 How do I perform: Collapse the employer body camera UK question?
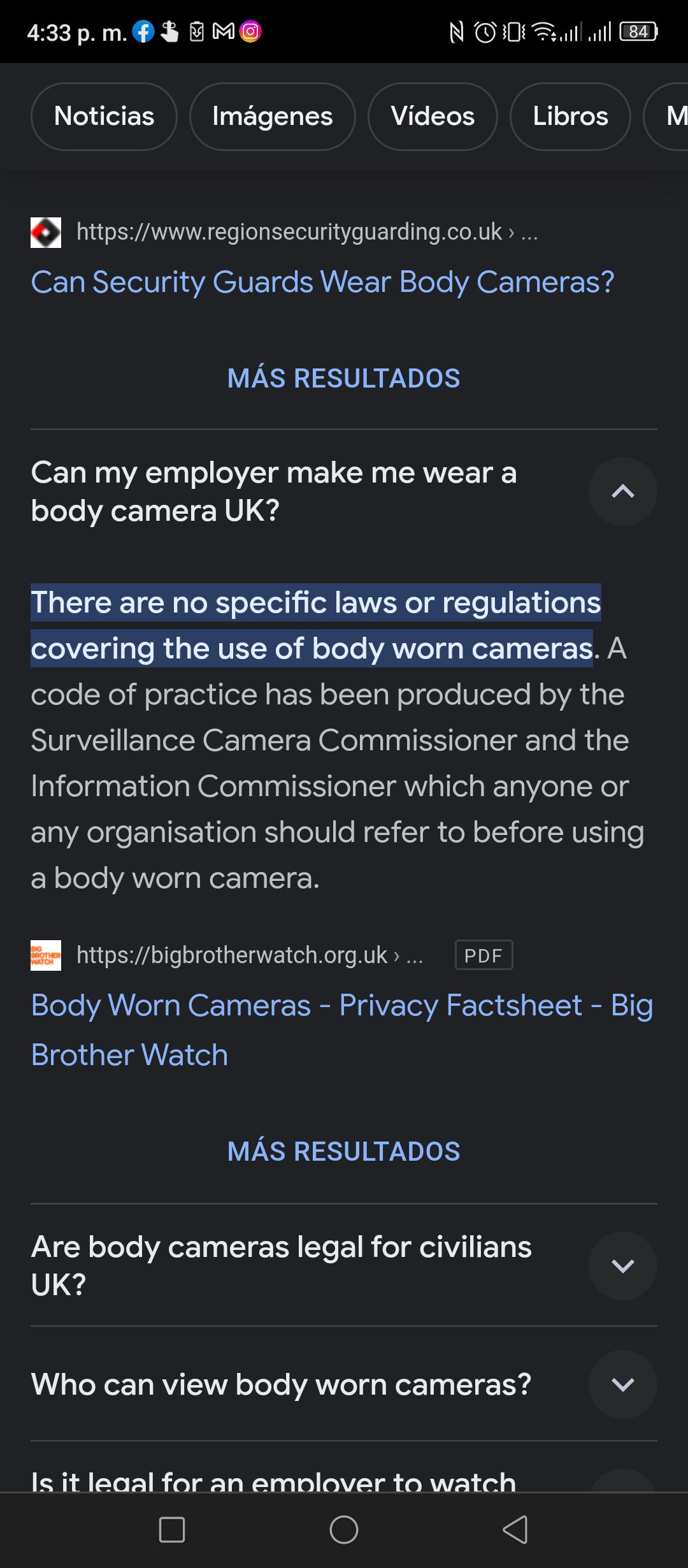623,491
